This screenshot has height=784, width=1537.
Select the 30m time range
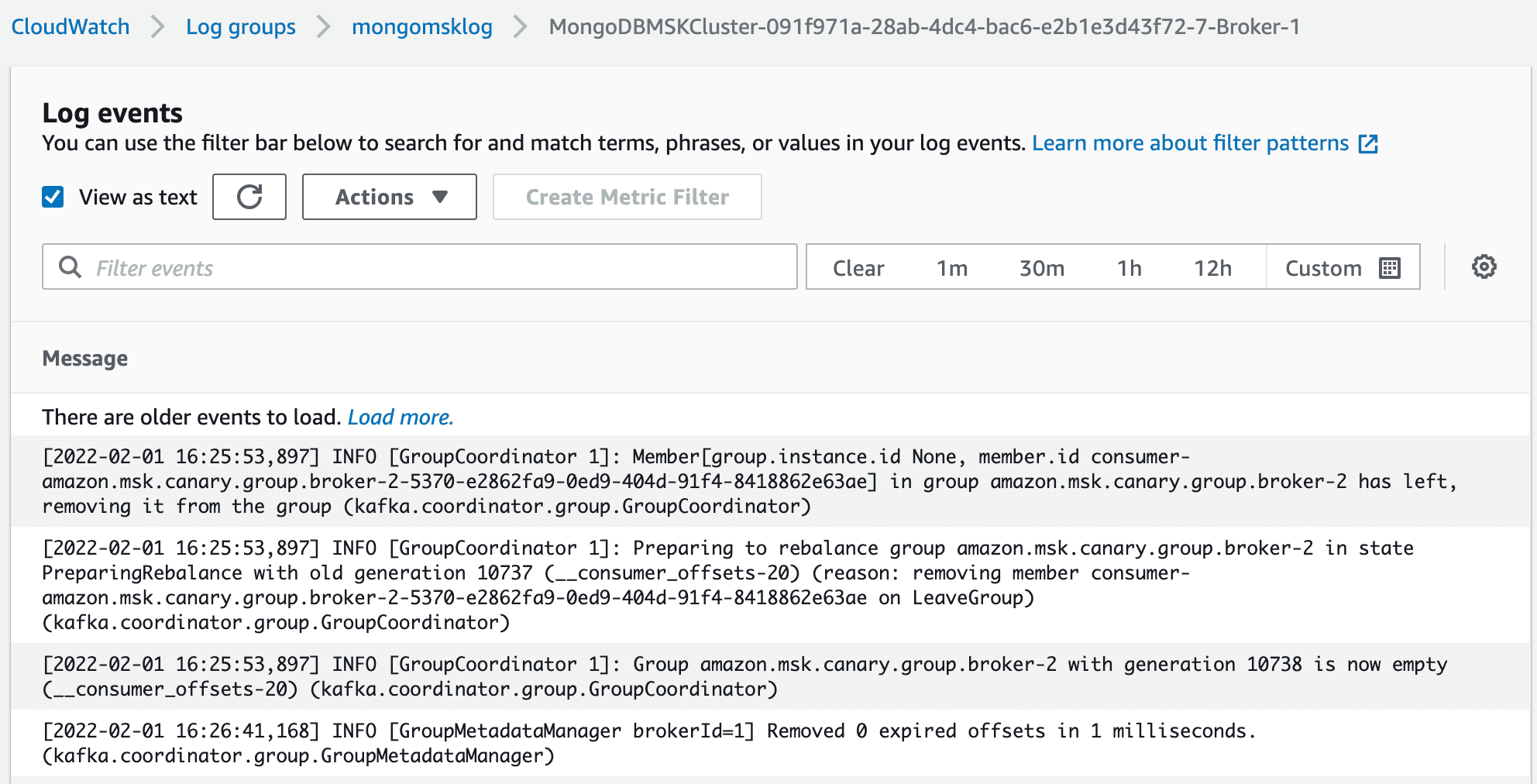[x=1042, y=268]
